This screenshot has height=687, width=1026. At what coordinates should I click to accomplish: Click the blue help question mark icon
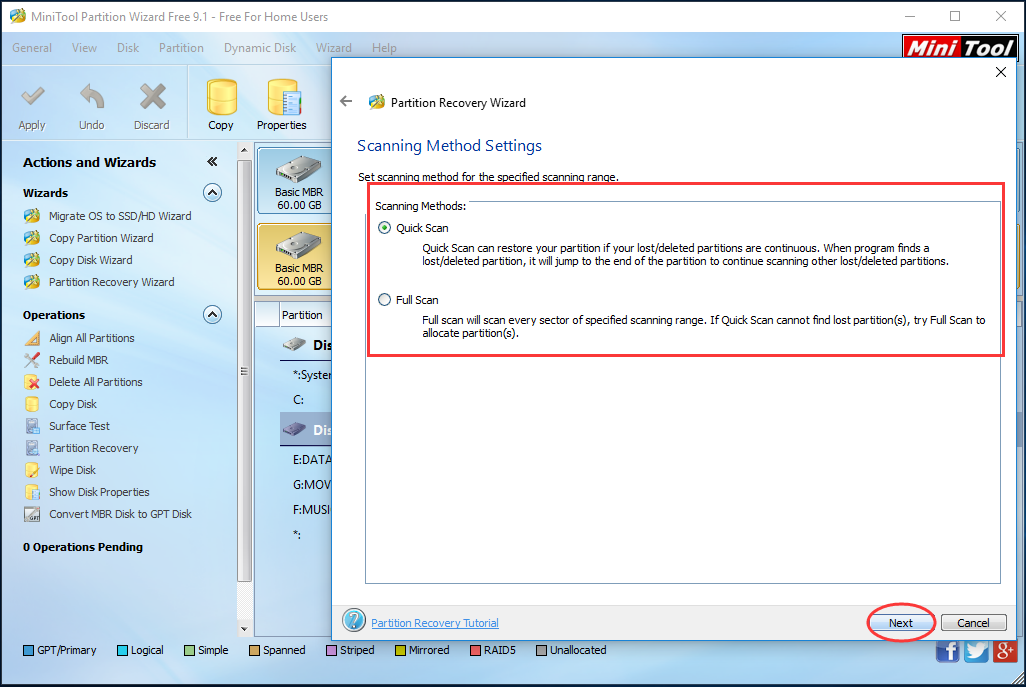pos(354,620)
